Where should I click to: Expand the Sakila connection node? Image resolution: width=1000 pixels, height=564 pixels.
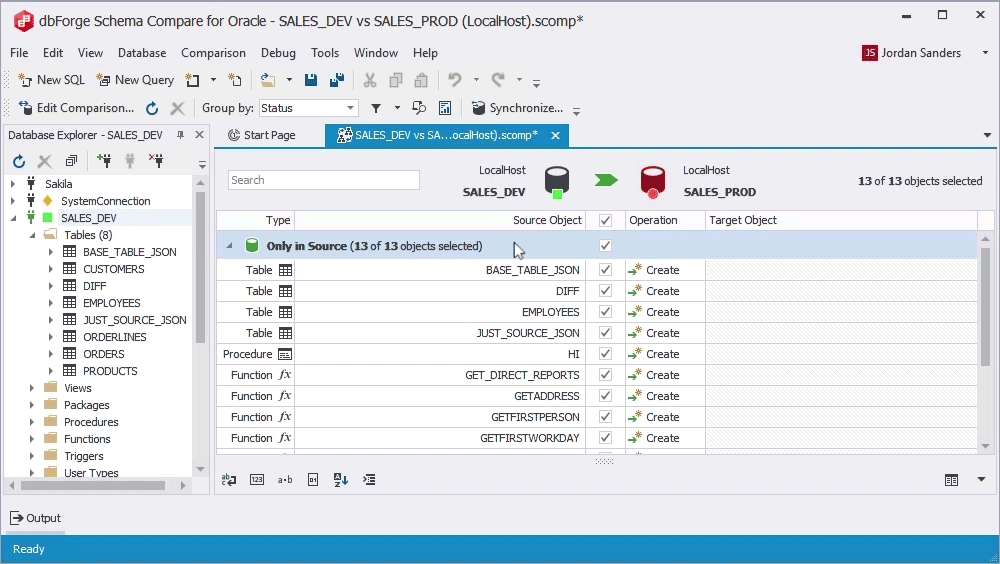tap(13, 184)
